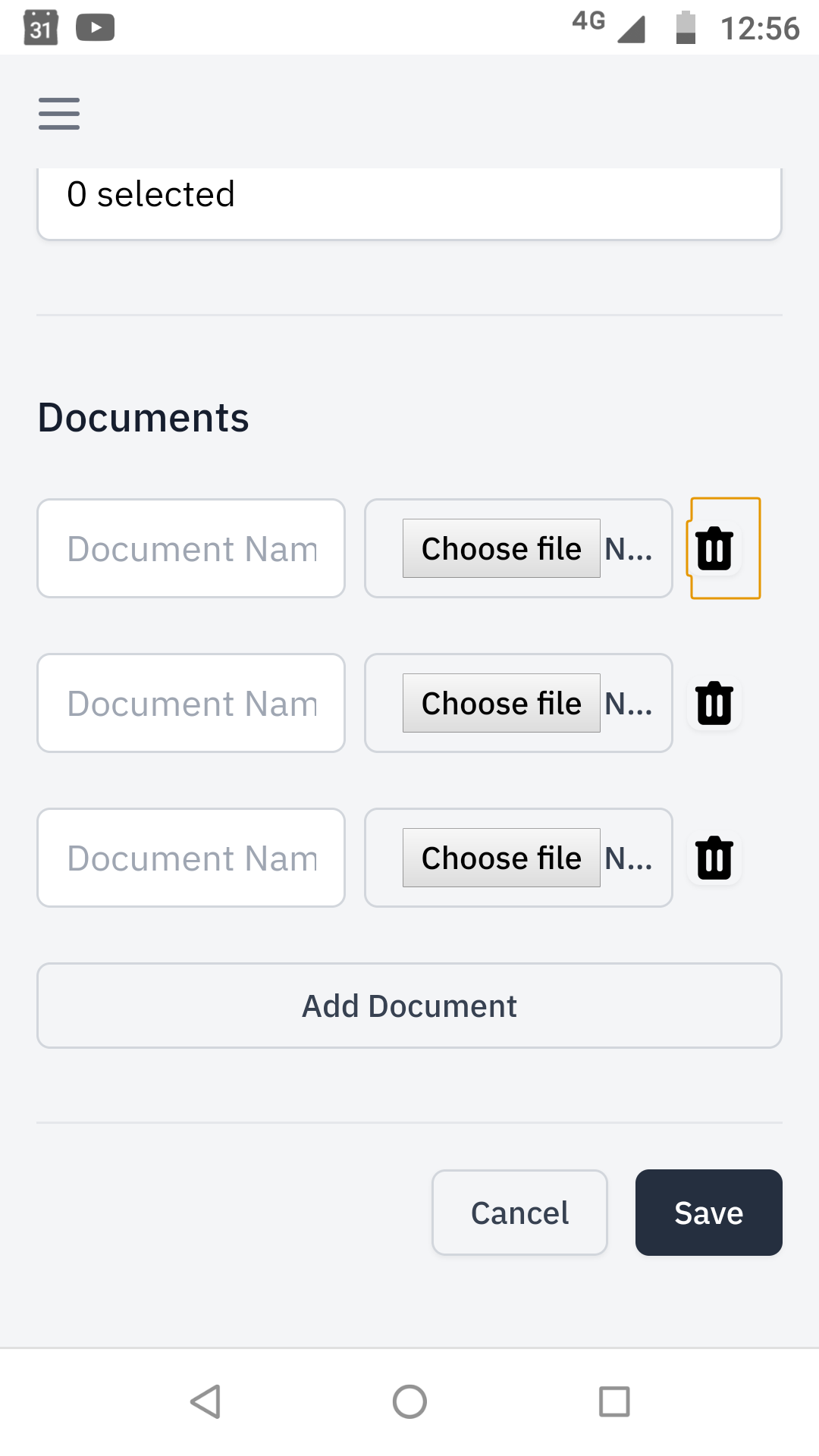The width and height of the screenshot is (819, 1456).
Task: Open the hamburger navigation menu
Action: click(59, 114)
